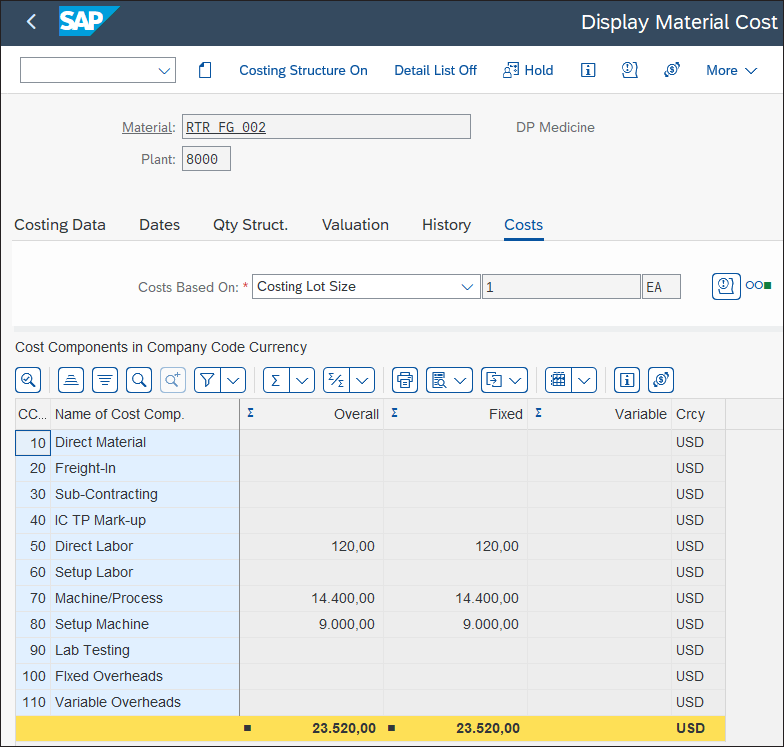Expand the layout grid dropdown arrow
Image resolution: width=784 pixels, height=747 pixels.
[x=585, y=380]
